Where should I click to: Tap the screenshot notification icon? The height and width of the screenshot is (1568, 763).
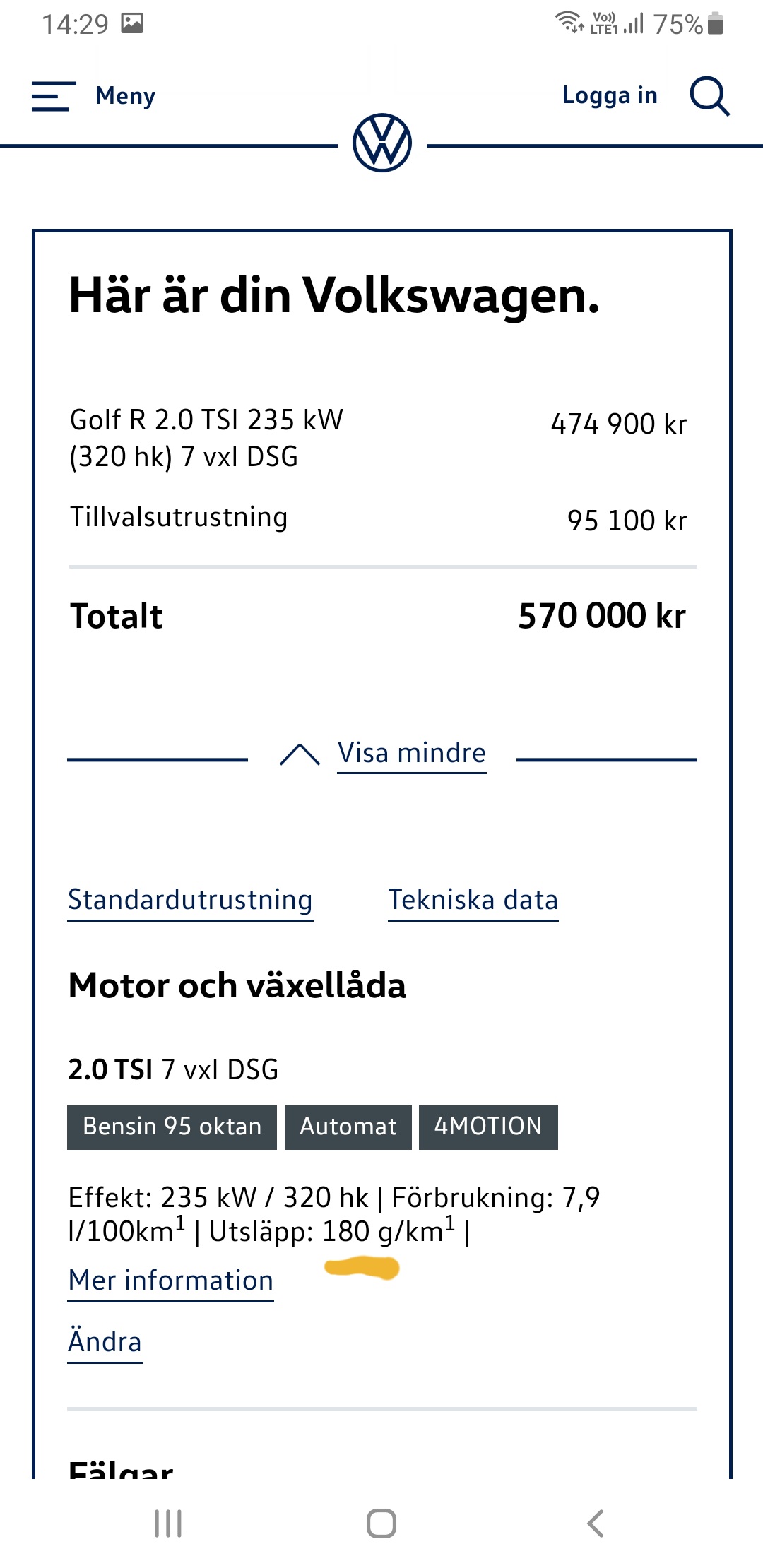tap(132, 24)
